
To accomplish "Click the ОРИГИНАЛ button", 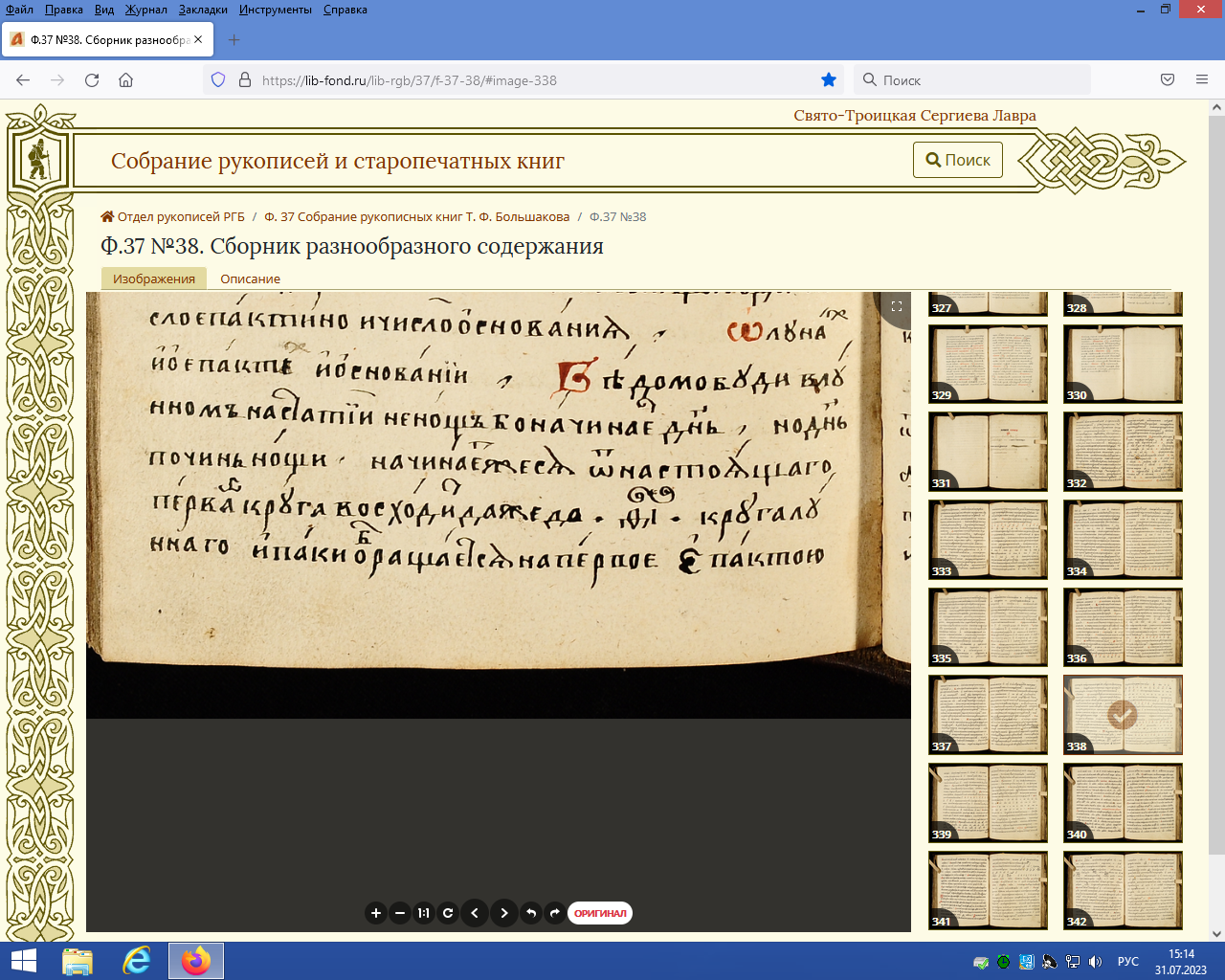I will point(600,913).
